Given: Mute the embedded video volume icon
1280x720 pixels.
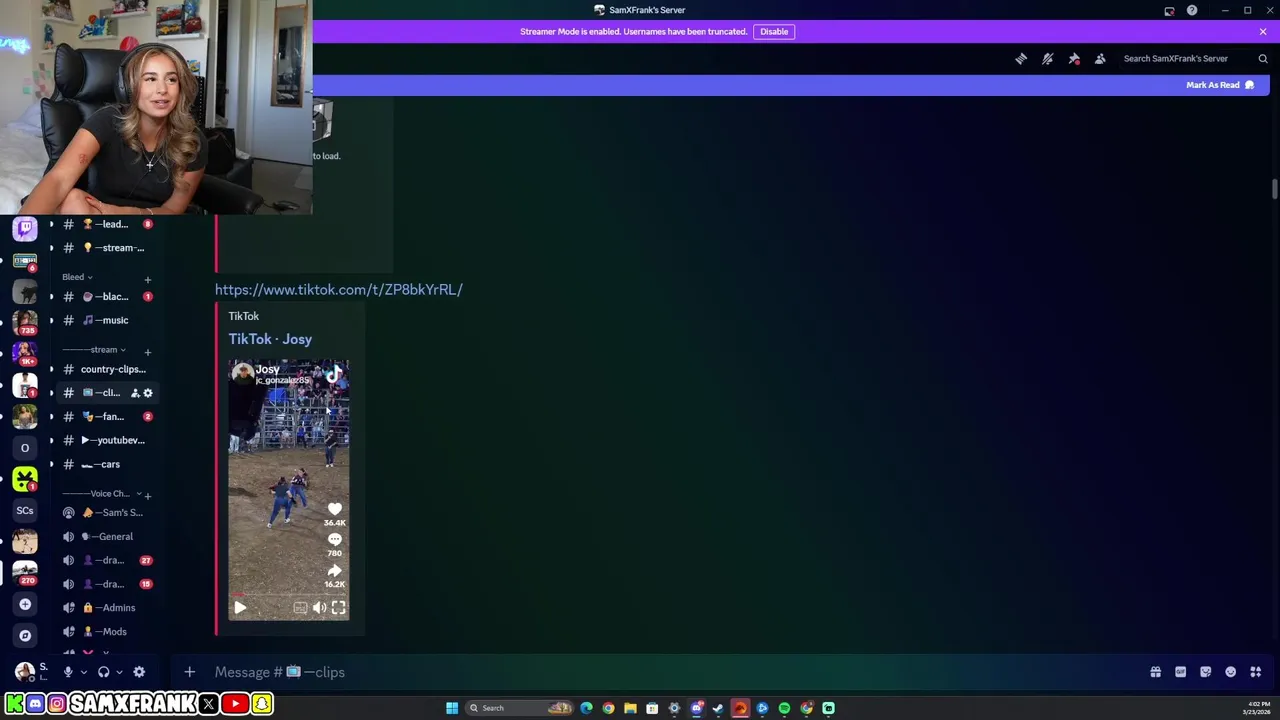Looking at the screenshot, I should (x=319, y=607).
